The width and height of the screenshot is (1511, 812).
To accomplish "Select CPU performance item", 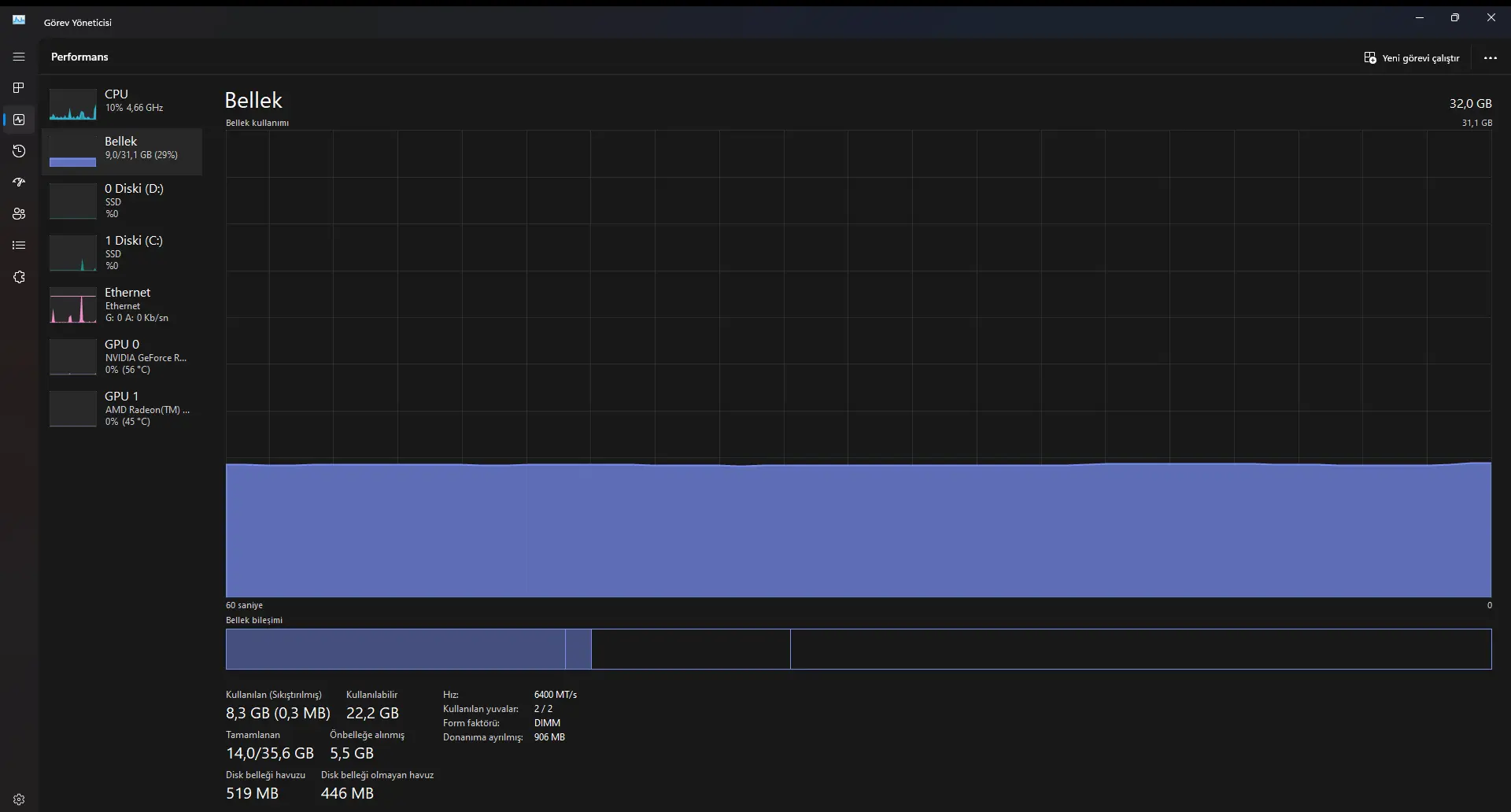I will 122,104.
